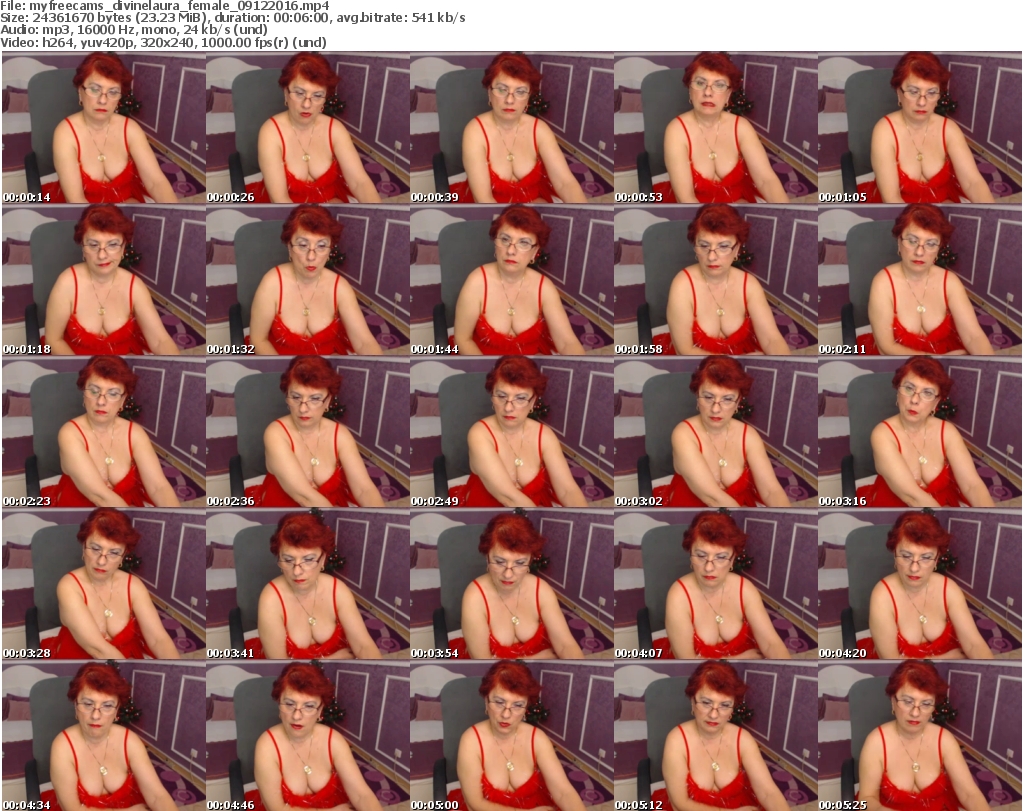Click the 'Size: 24361670 bytes' info line
1024x811 pixels.
(232, 18)
